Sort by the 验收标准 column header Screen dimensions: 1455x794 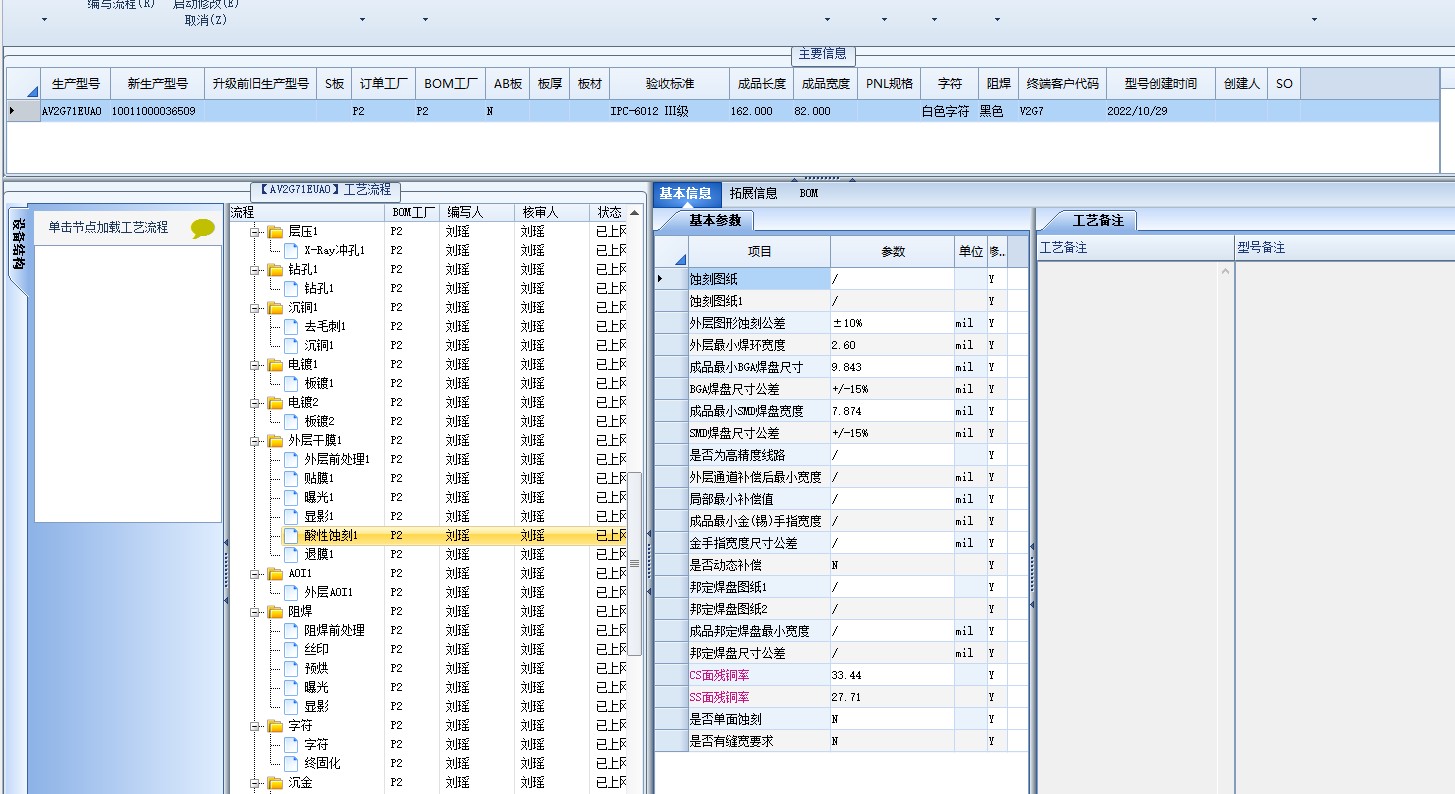[x=669, y=84]
